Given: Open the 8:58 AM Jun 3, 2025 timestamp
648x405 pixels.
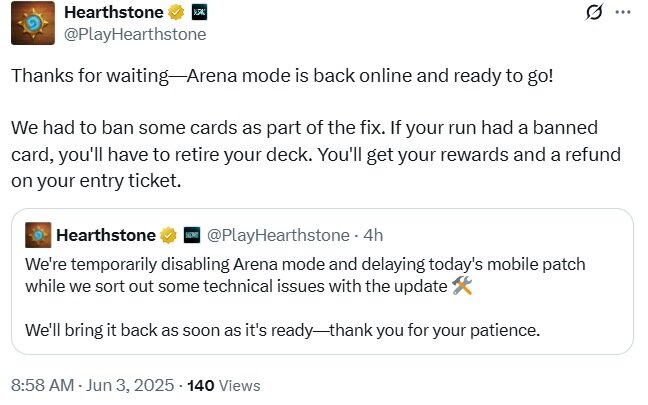Looking at the screenshot, I should (93, 385).
